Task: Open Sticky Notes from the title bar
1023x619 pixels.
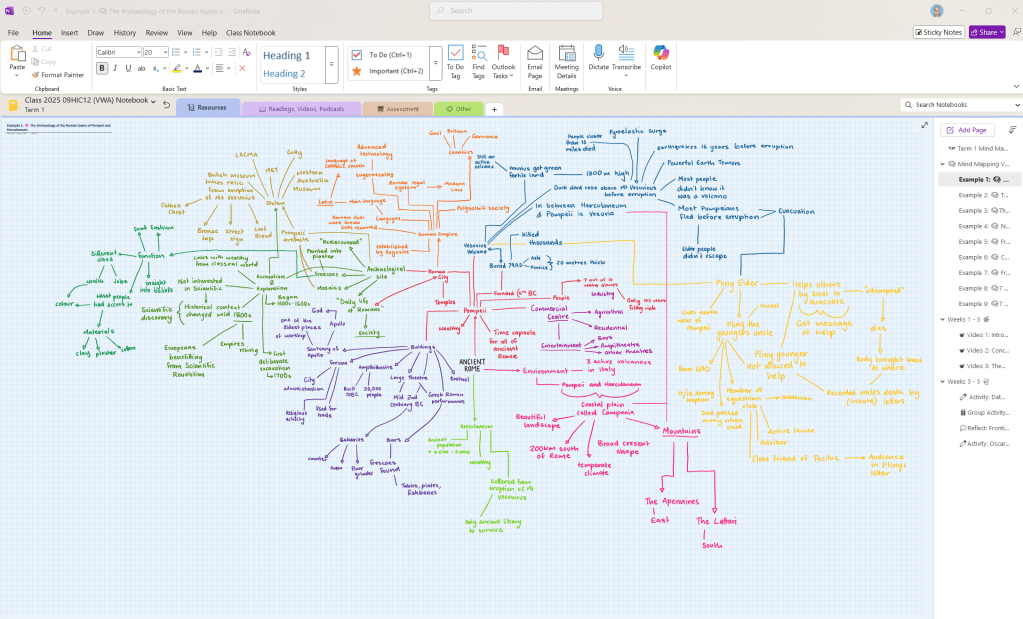Action: (938, 32)
